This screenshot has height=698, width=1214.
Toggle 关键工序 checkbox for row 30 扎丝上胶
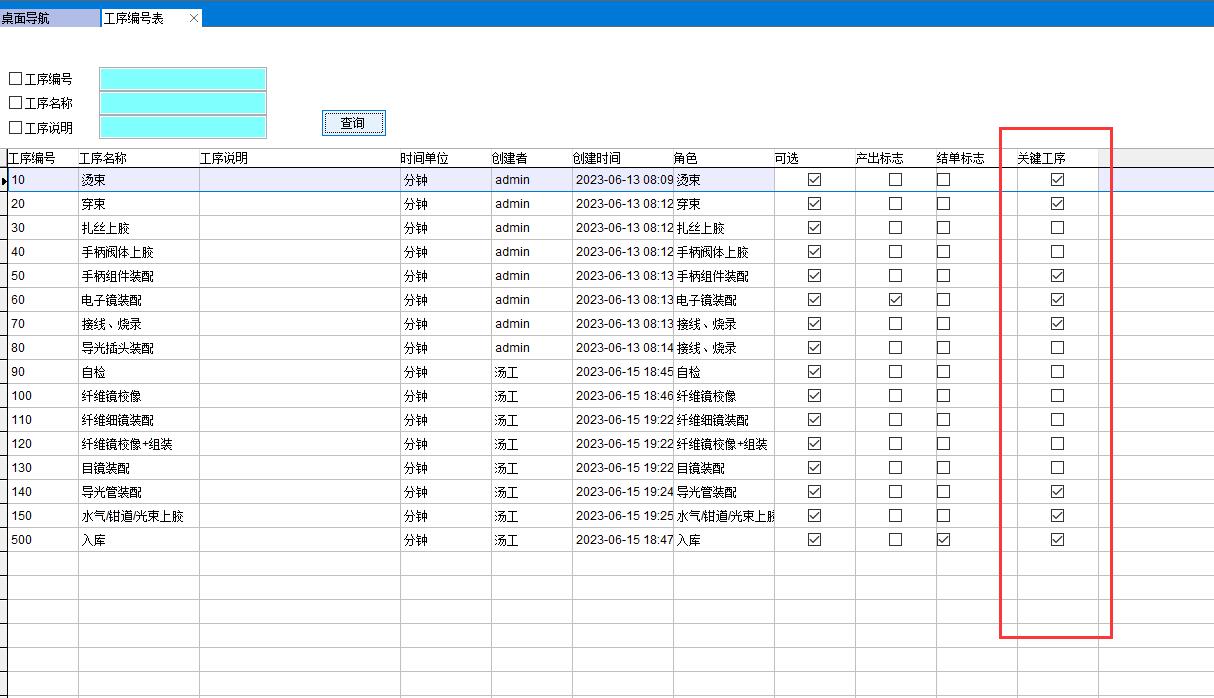tap(1057, 228)
